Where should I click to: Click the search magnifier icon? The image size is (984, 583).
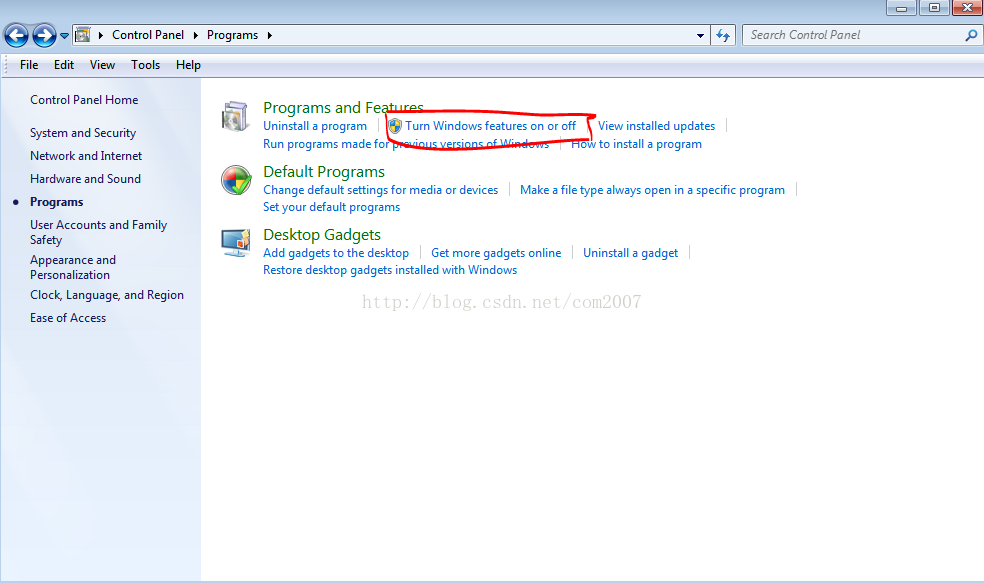[x=971, y=35]
